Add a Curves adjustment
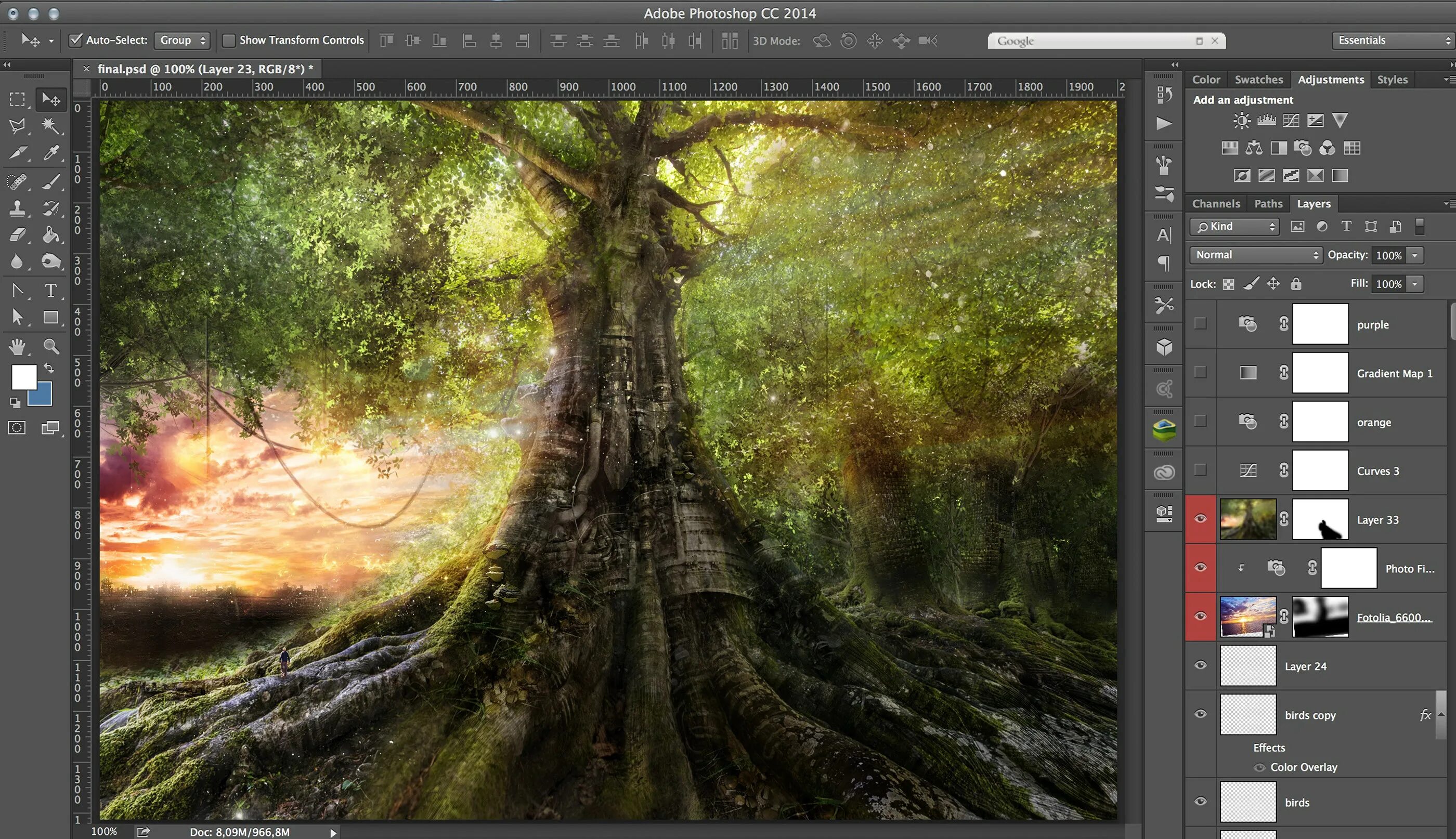The image size is (1456, 839). click(x=1291, y=121)
